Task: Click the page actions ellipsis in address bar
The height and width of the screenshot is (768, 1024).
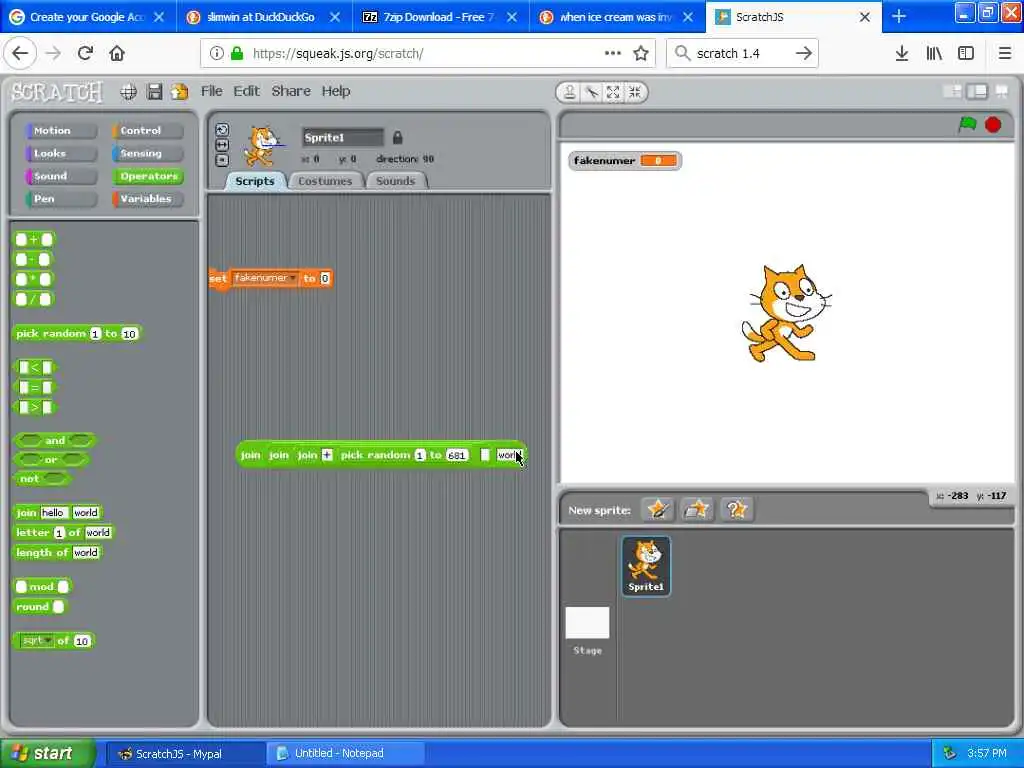Action: pyautogui.click(x=613, y=53)
